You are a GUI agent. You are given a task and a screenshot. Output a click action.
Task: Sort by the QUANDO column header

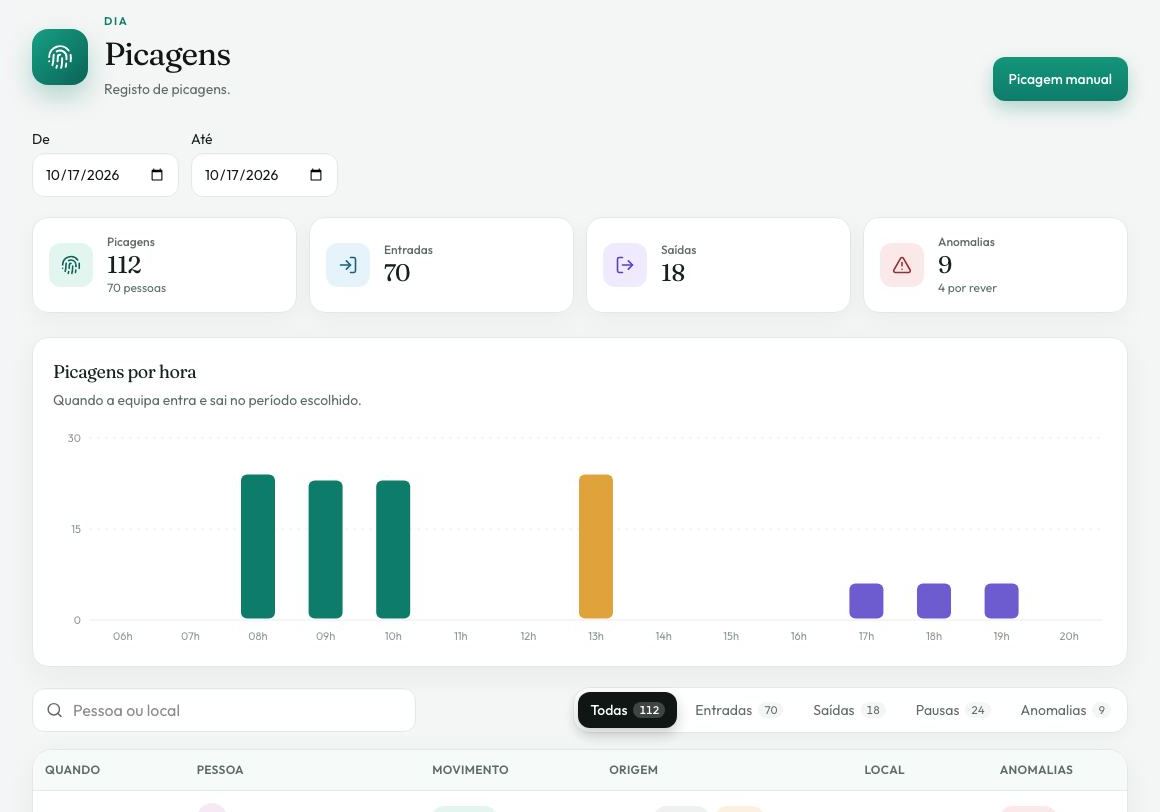[72, 770]
